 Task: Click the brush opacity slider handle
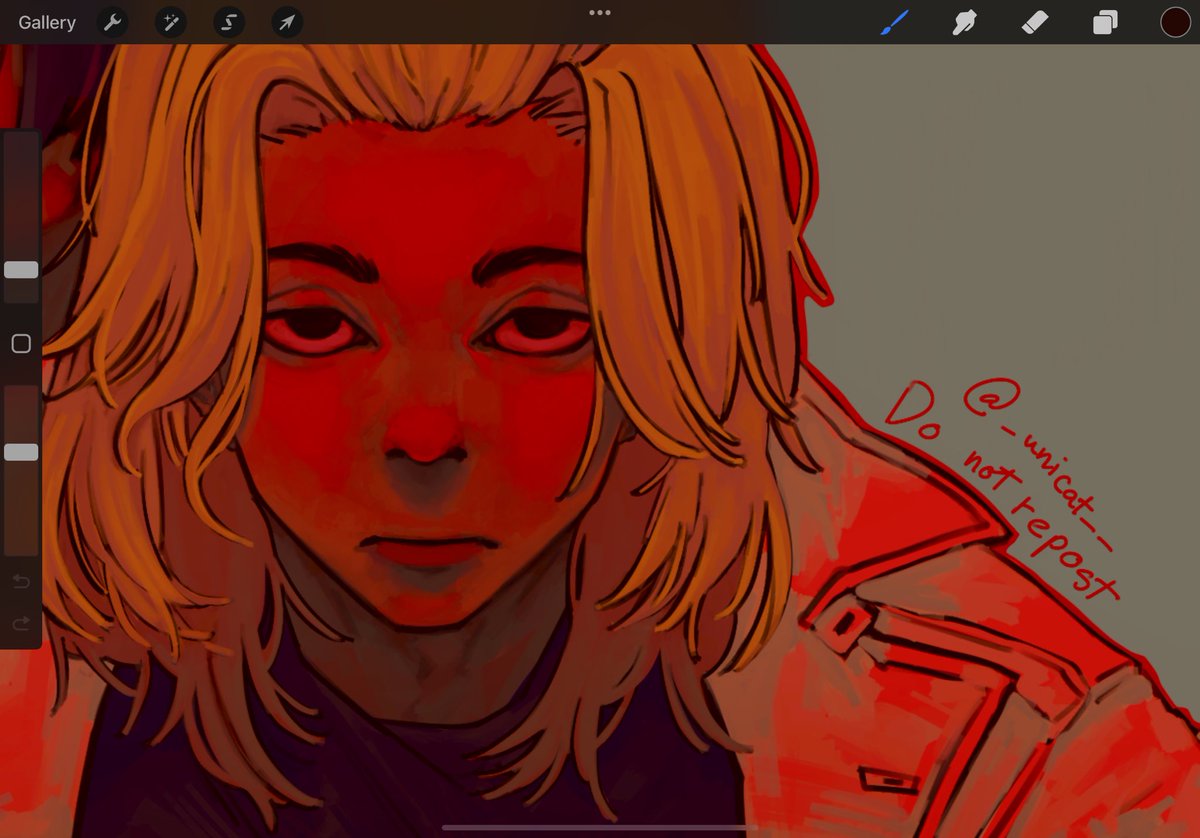click(x=21, y=452)
